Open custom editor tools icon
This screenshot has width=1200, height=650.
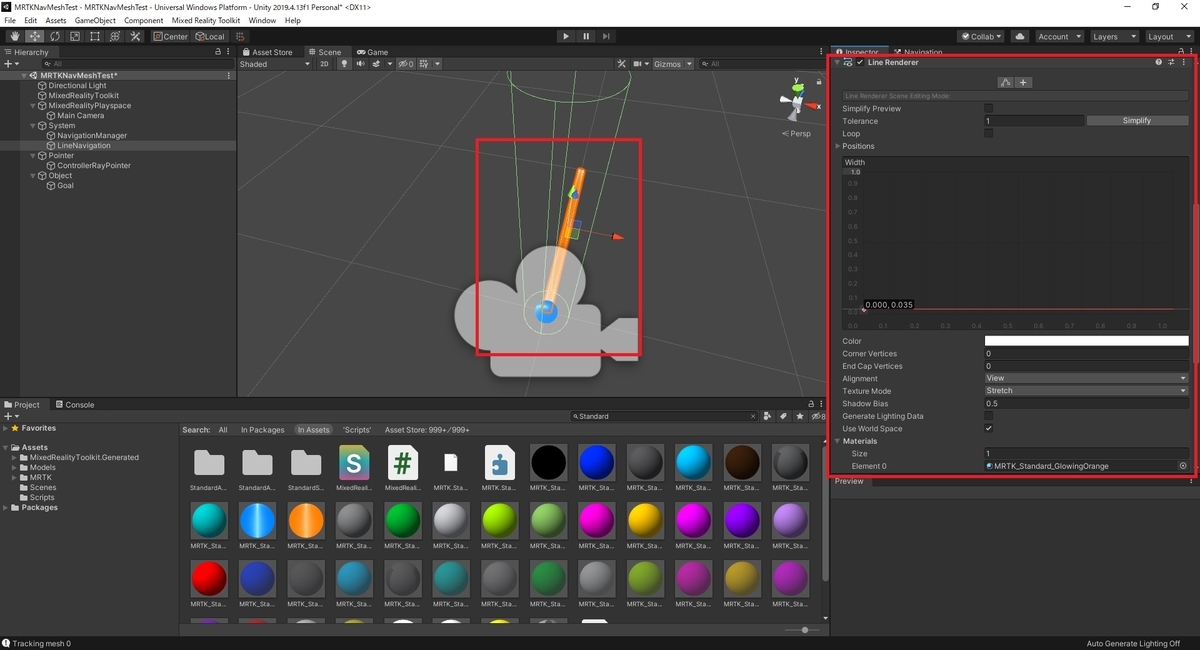(x=134, y=36)
